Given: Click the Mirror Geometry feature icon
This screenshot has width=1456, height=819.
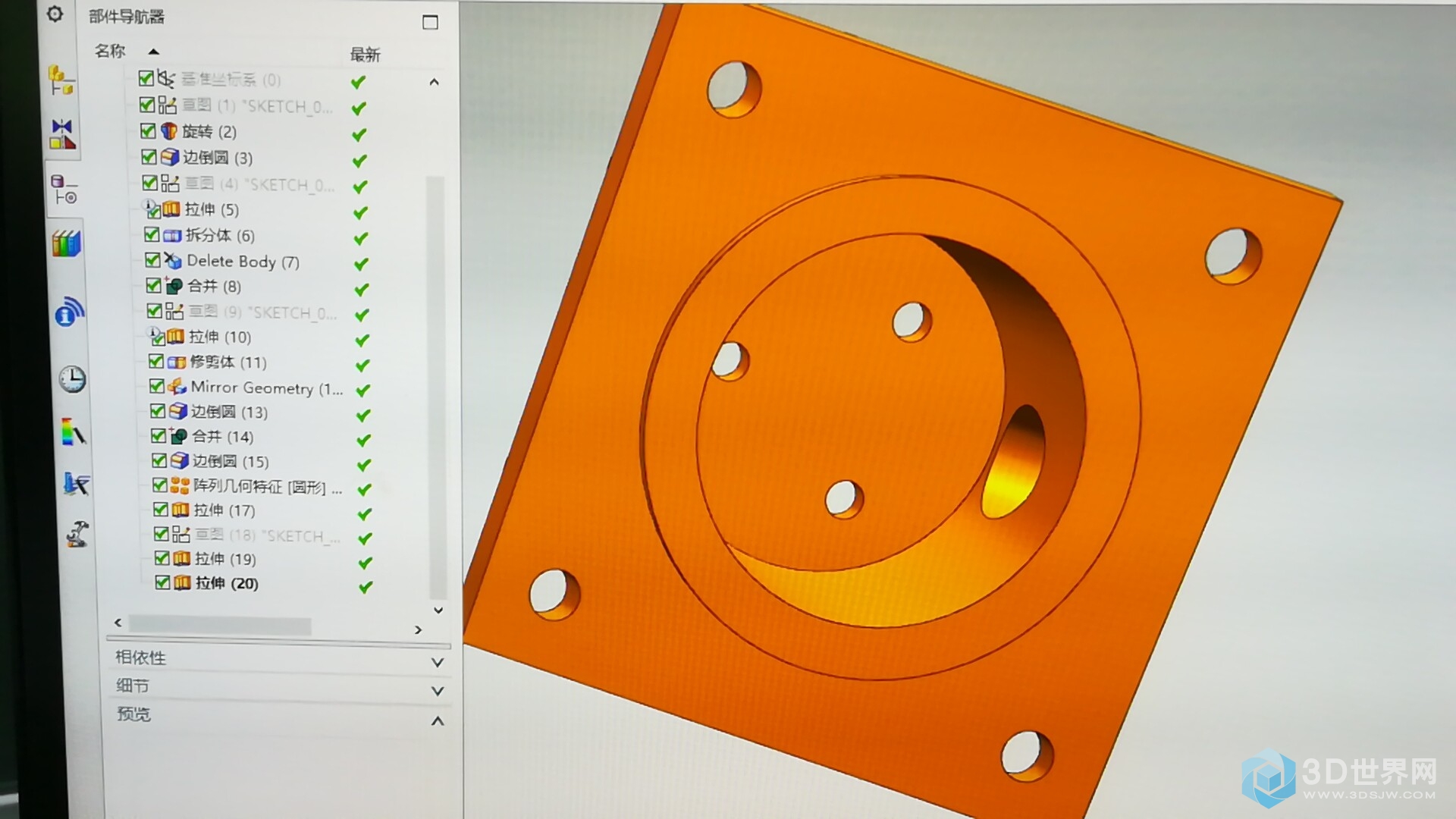Looking at the screenshot, I should (x=177, y=387).
